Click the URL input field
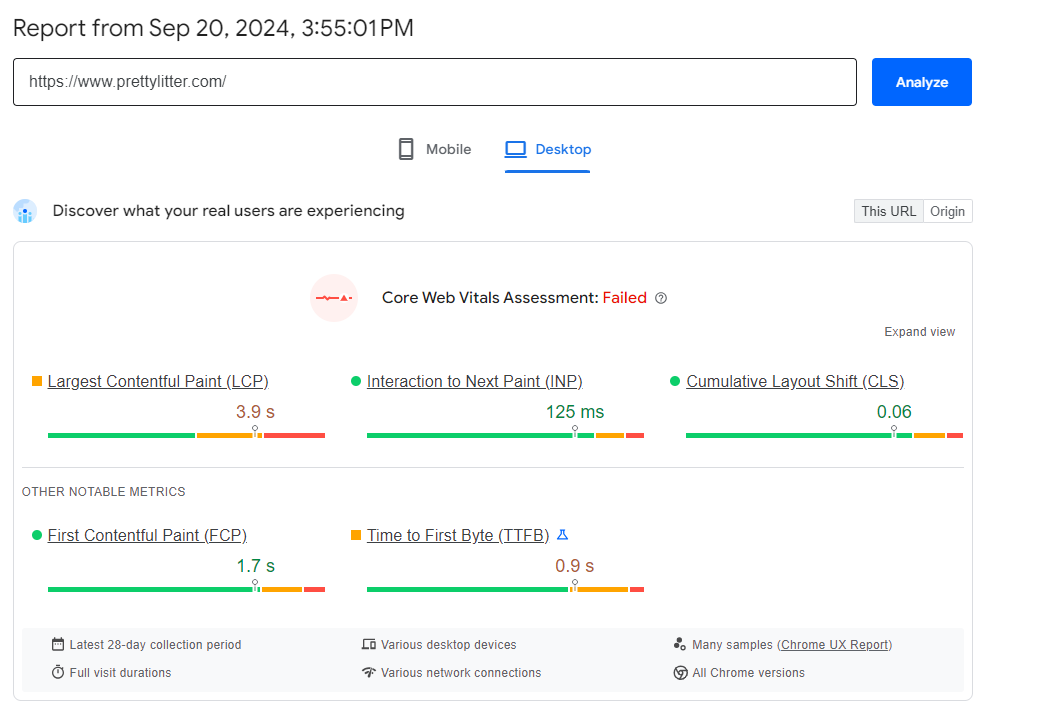Screen dimensions: 1041x713 click(434, 82)
